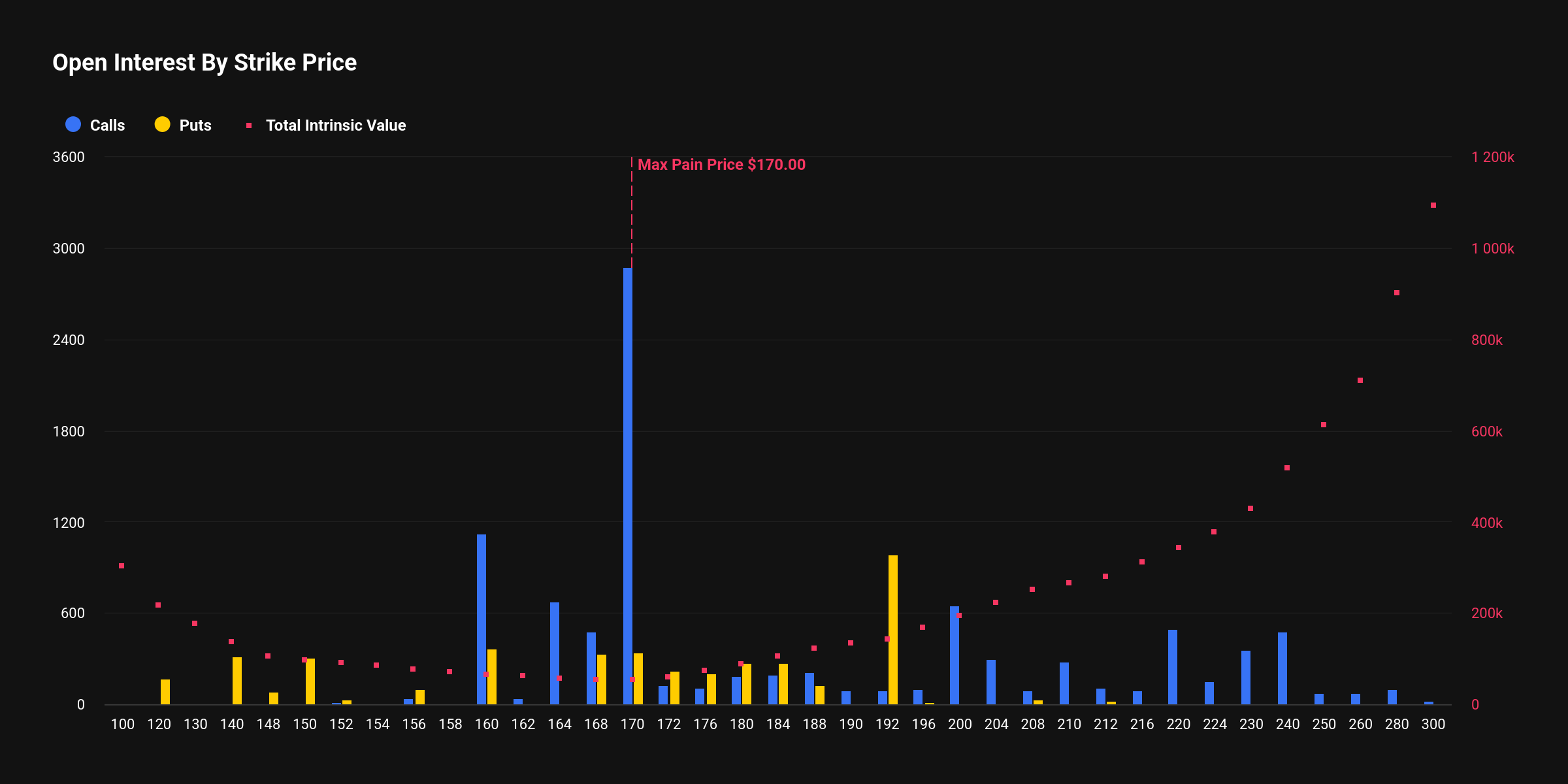1568x784 pixels.
Task: Toggle the Puts legend item
Action: (x=195, y=125)
